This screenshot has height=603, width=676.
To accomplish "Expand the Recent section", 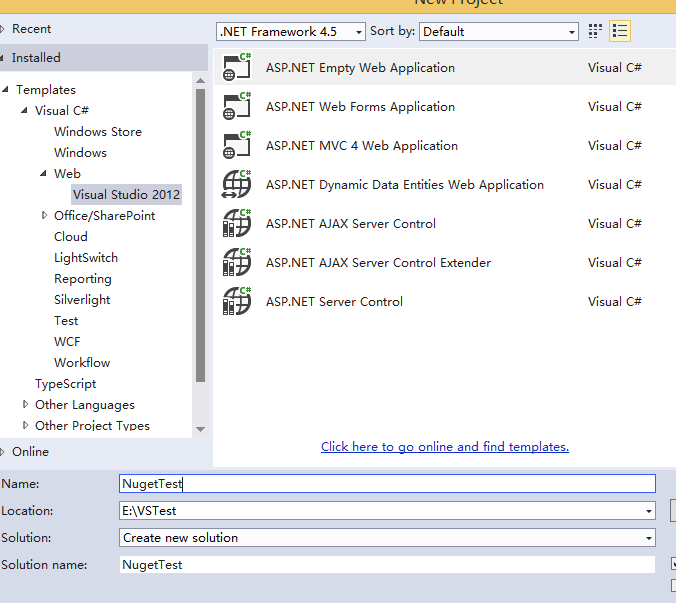I will (x=2, y=29).
